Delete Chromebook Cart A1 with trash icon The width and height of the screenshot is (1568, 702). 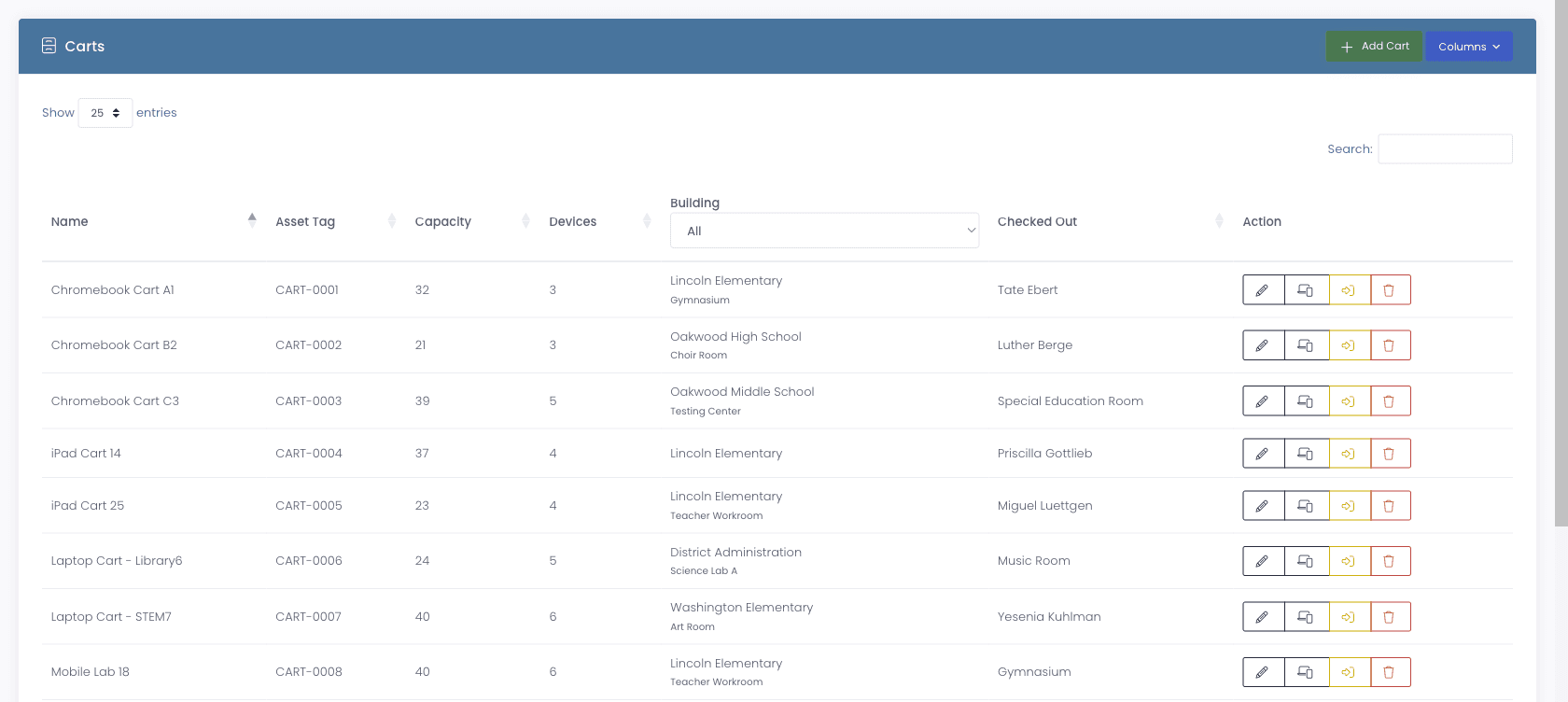[x=1390, y=289]
